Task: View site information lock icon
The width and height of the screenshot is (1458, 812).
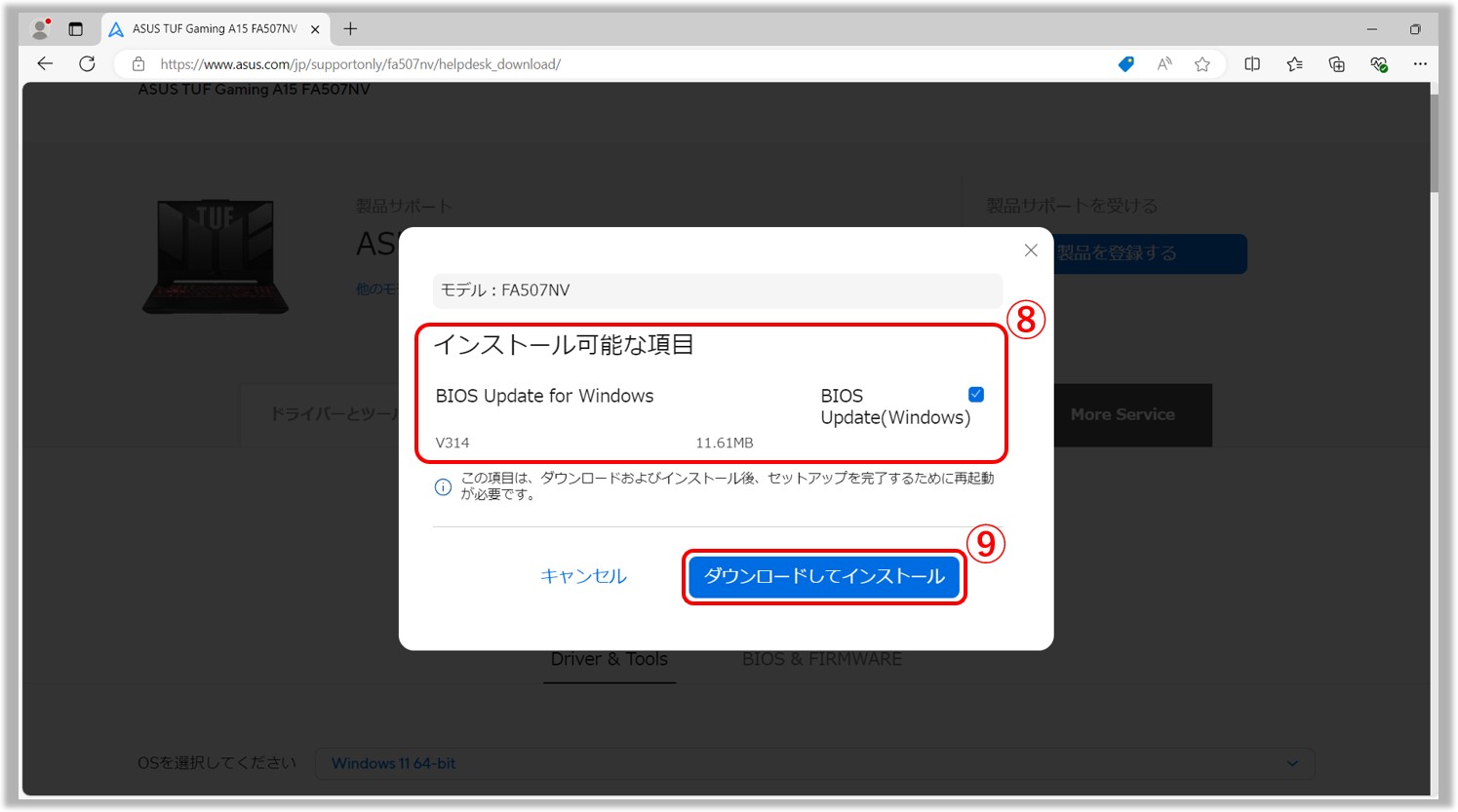Action: tap(138, 64)
